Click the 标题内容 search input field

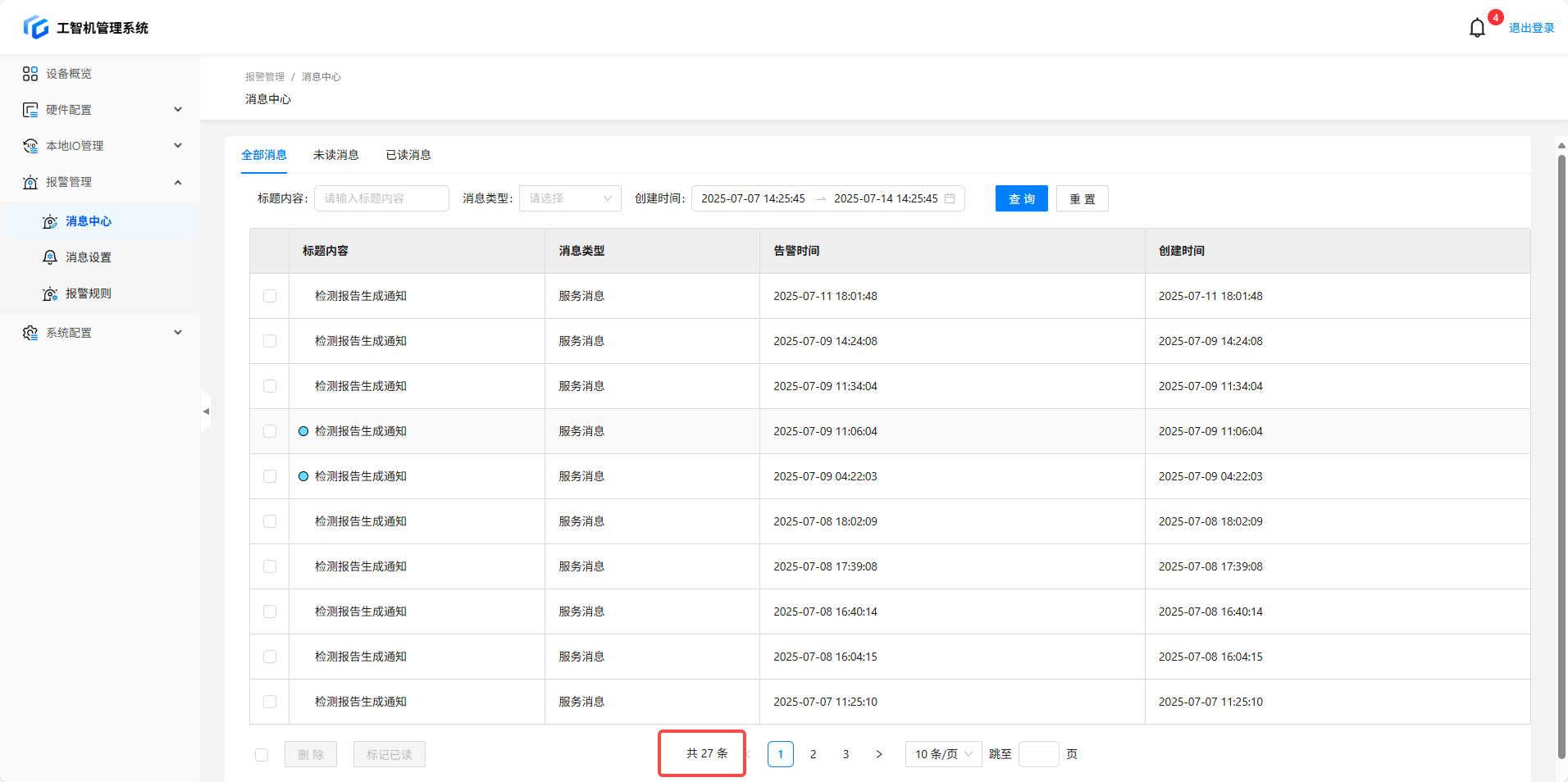[x=381, y=198]
